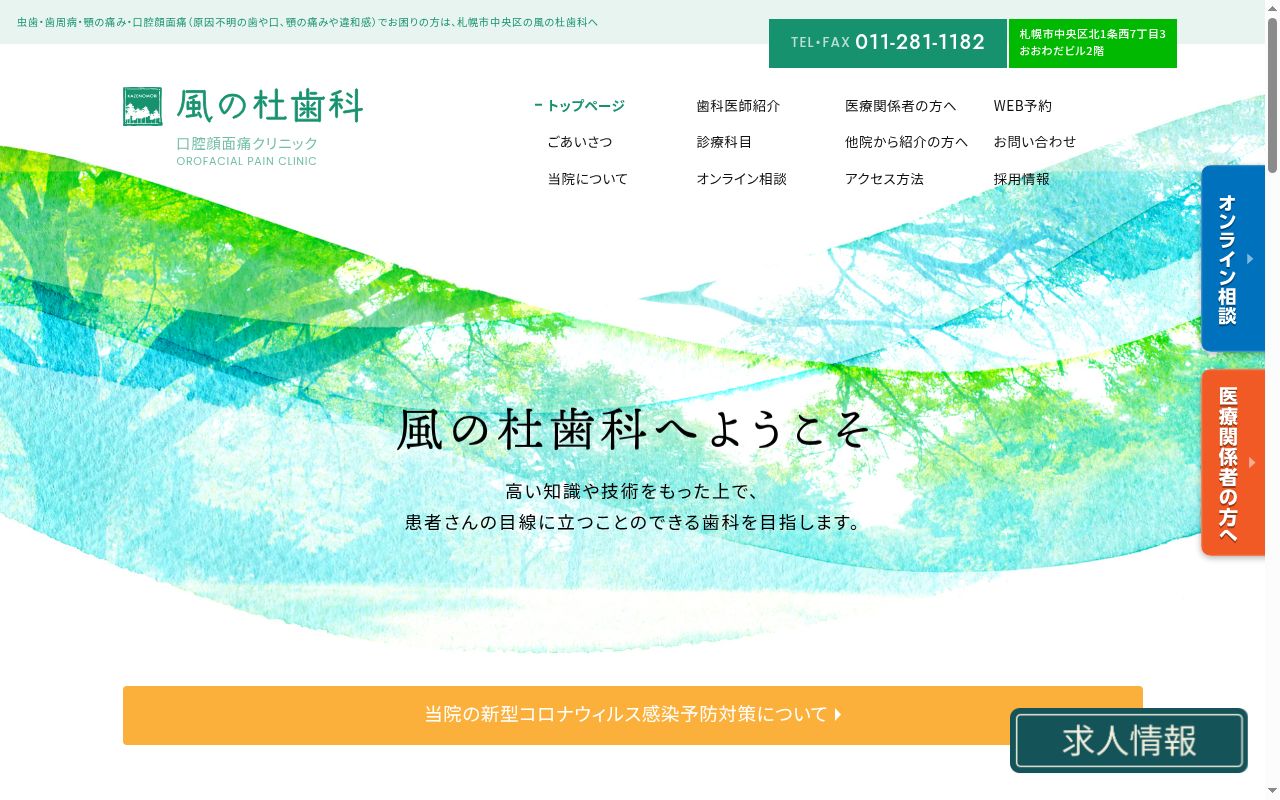
Task: Select 診療科目 in navigation
Action: click(x=724, y=142)
